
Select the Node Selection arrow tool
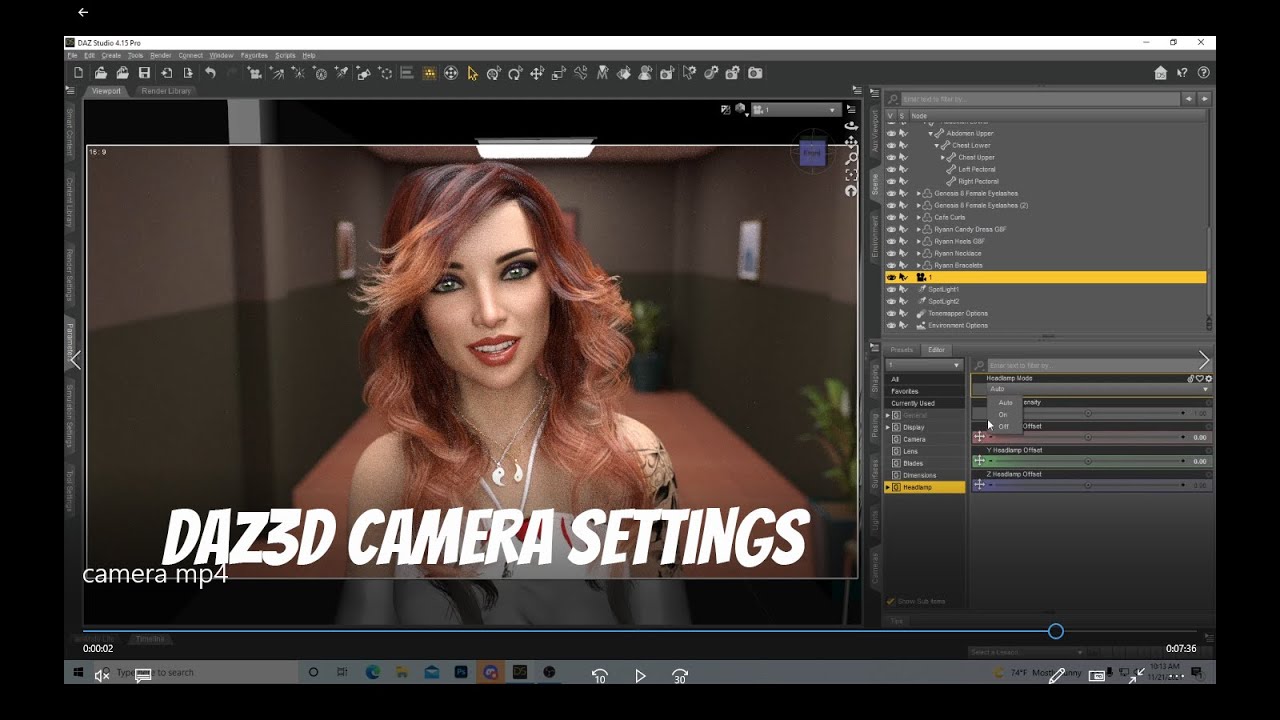coord(472,73)
